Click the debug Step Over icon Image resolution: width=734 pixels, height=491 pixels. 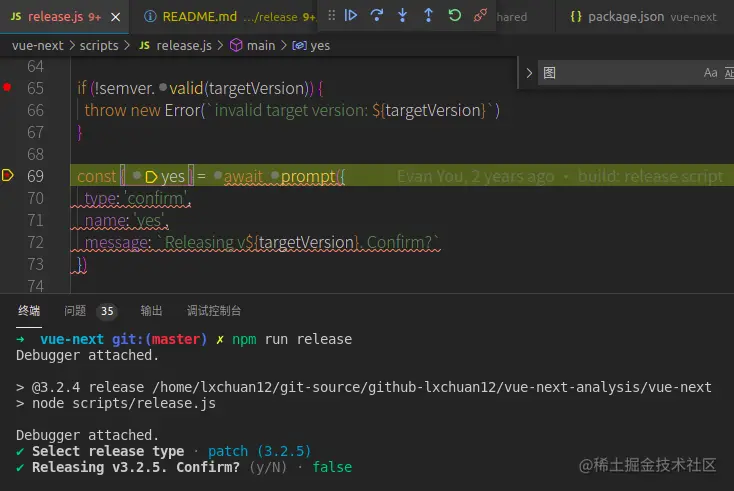[377, 15]
